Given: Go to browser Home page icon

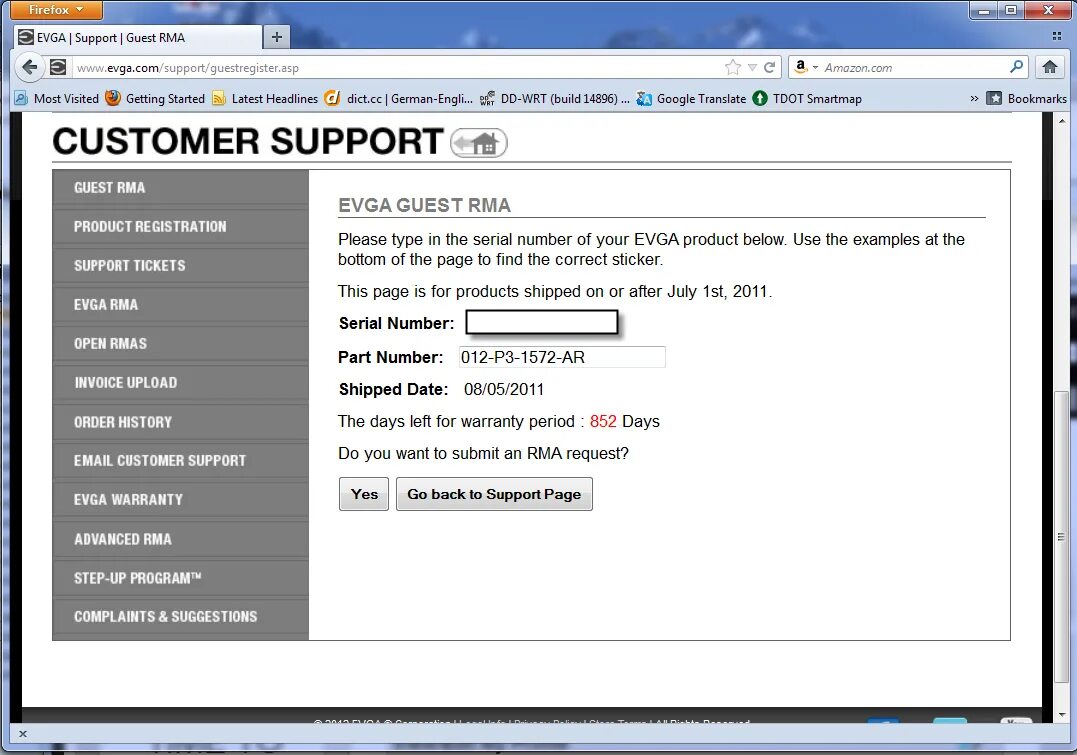Looking at the screenshot, I should point(1050,67).
